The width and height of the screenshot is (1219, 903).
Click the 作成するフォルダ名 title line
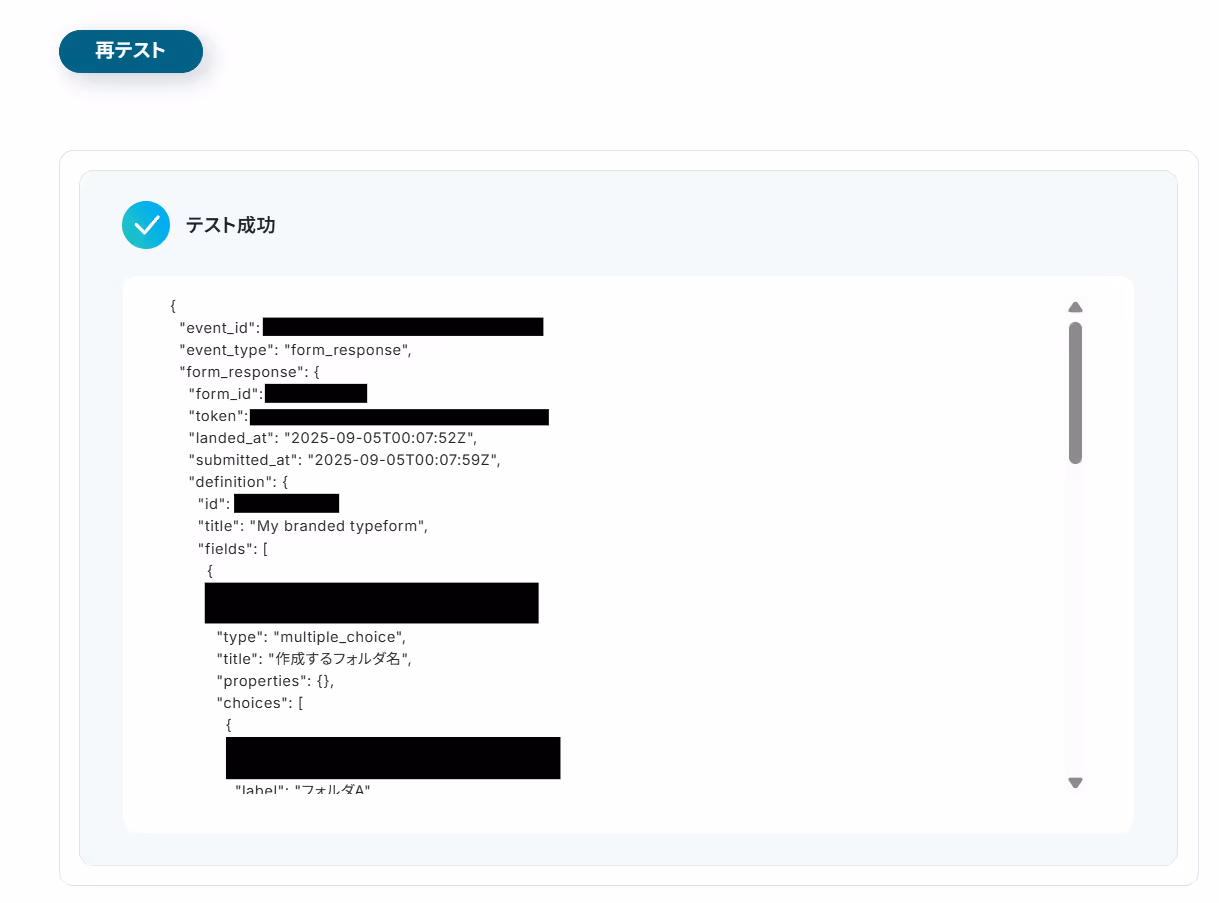(314, 658)
